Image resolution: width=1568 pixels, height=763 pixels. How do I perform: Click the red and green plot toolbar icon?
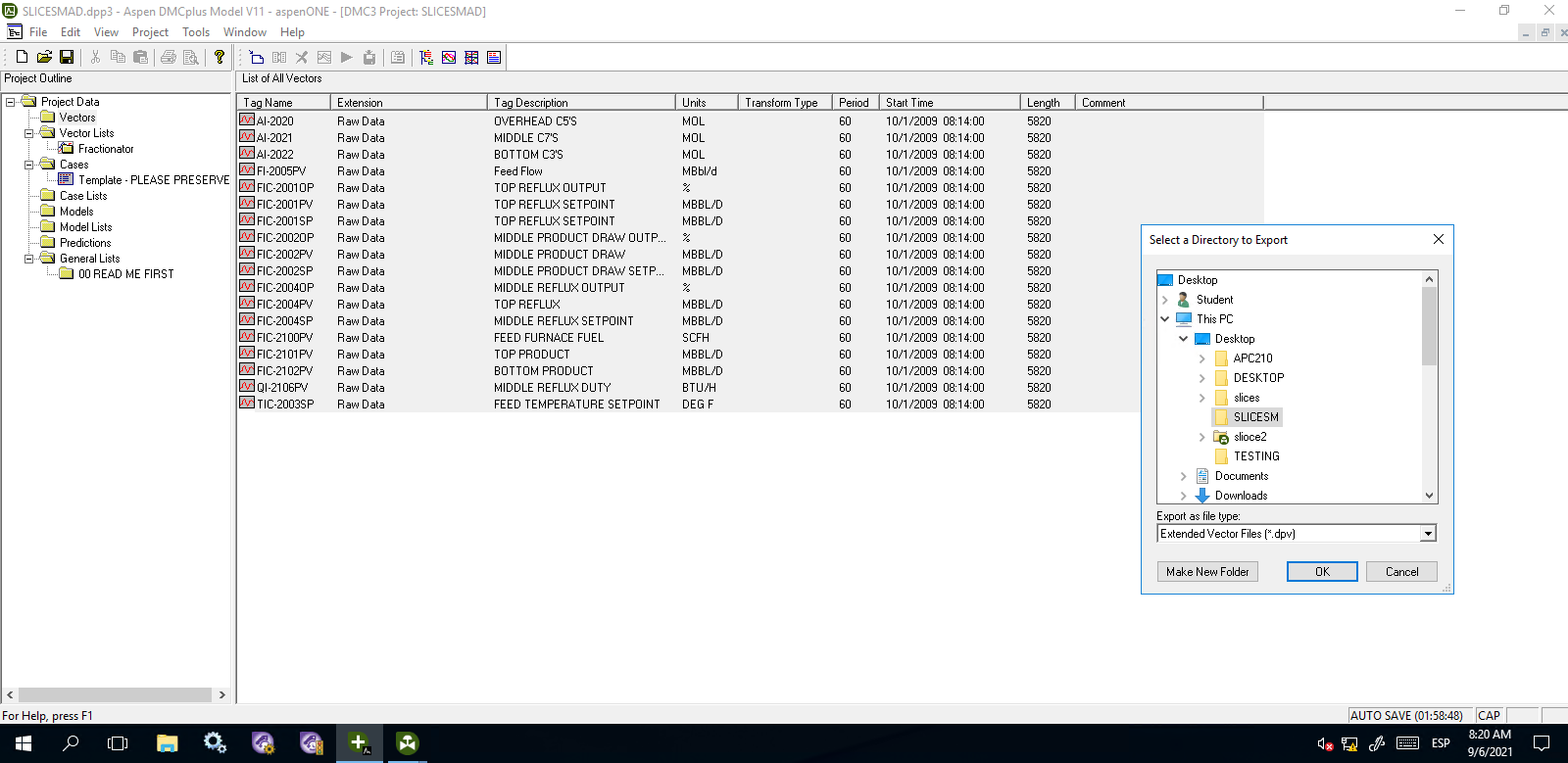pyautogui.click(x=449, y=58)
